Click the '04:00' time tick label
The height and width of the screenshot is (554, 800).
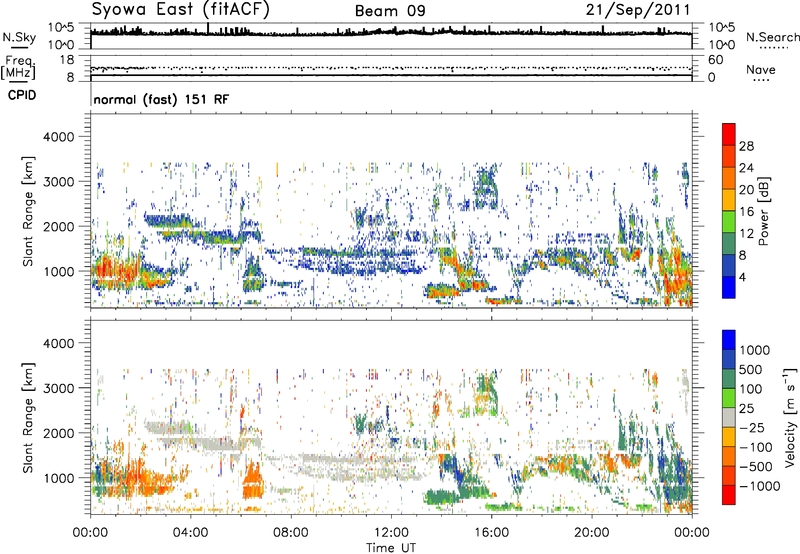[x=190, y=533]
